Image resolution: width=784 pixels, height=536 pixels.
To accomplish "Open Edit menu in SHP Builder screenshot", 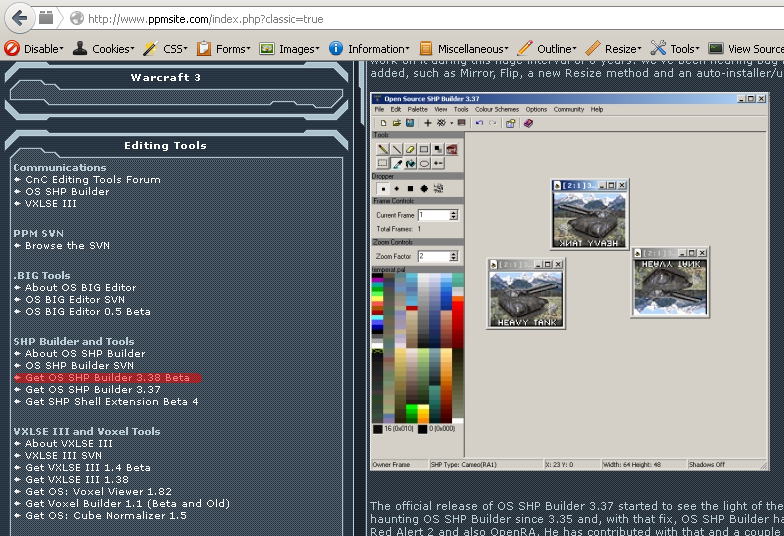I will (396, 110).
